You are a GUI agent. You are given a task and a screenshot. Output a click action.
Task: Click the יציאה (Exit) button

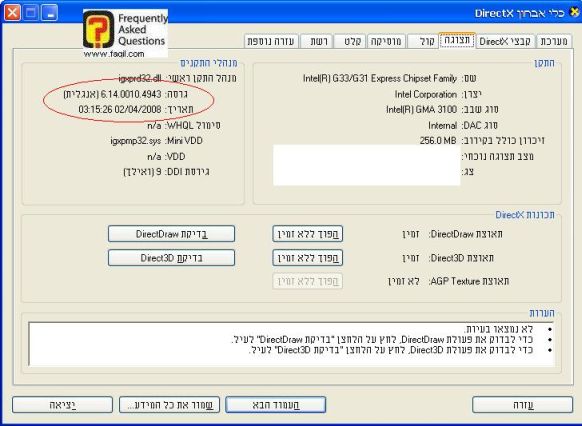(62, 404)
